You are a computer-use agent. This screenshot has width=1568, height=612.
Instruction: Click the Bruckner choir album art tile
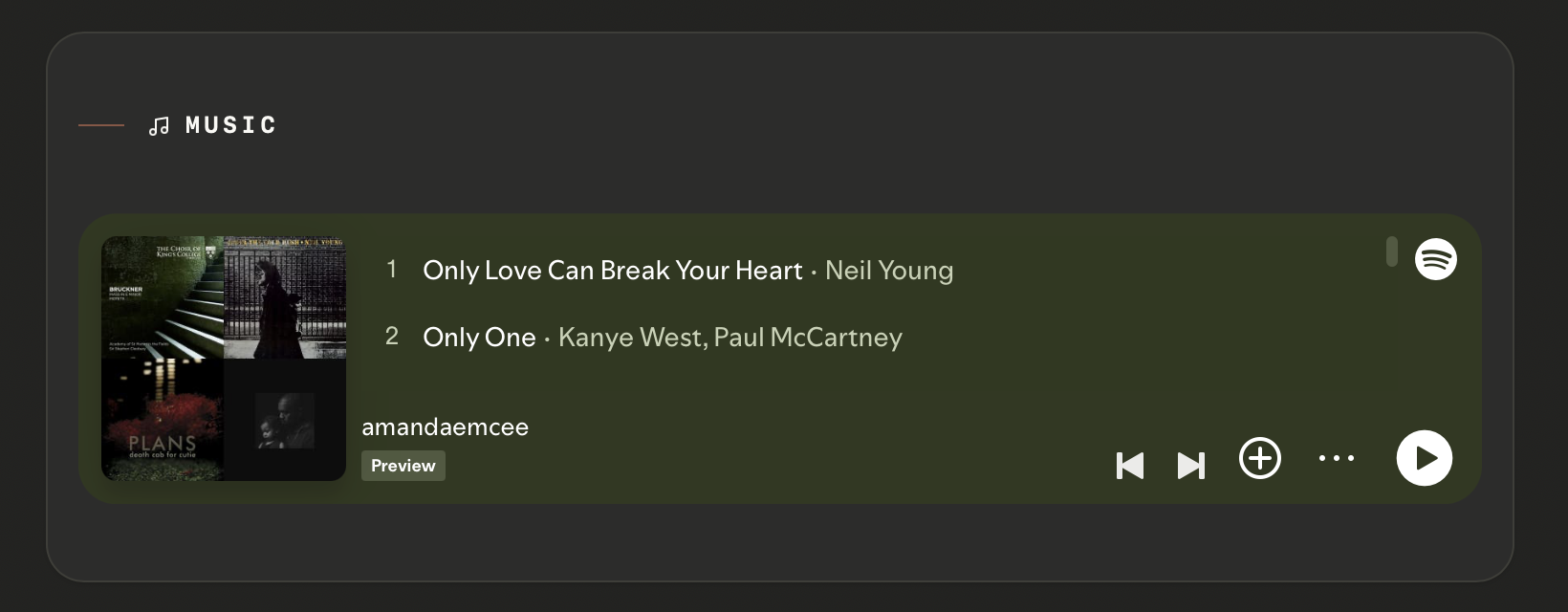[163, 297]
